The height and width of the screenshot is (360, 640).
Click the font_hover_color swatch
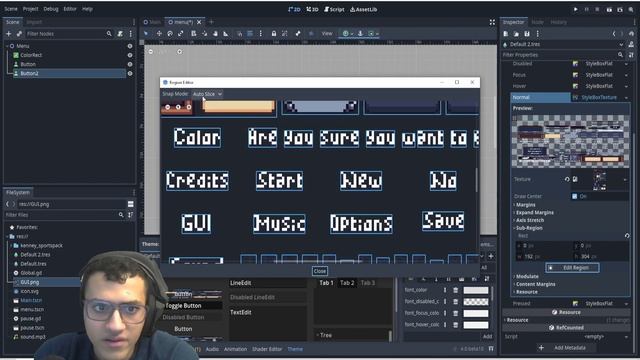pyautogui.click(x=476, y=325)
